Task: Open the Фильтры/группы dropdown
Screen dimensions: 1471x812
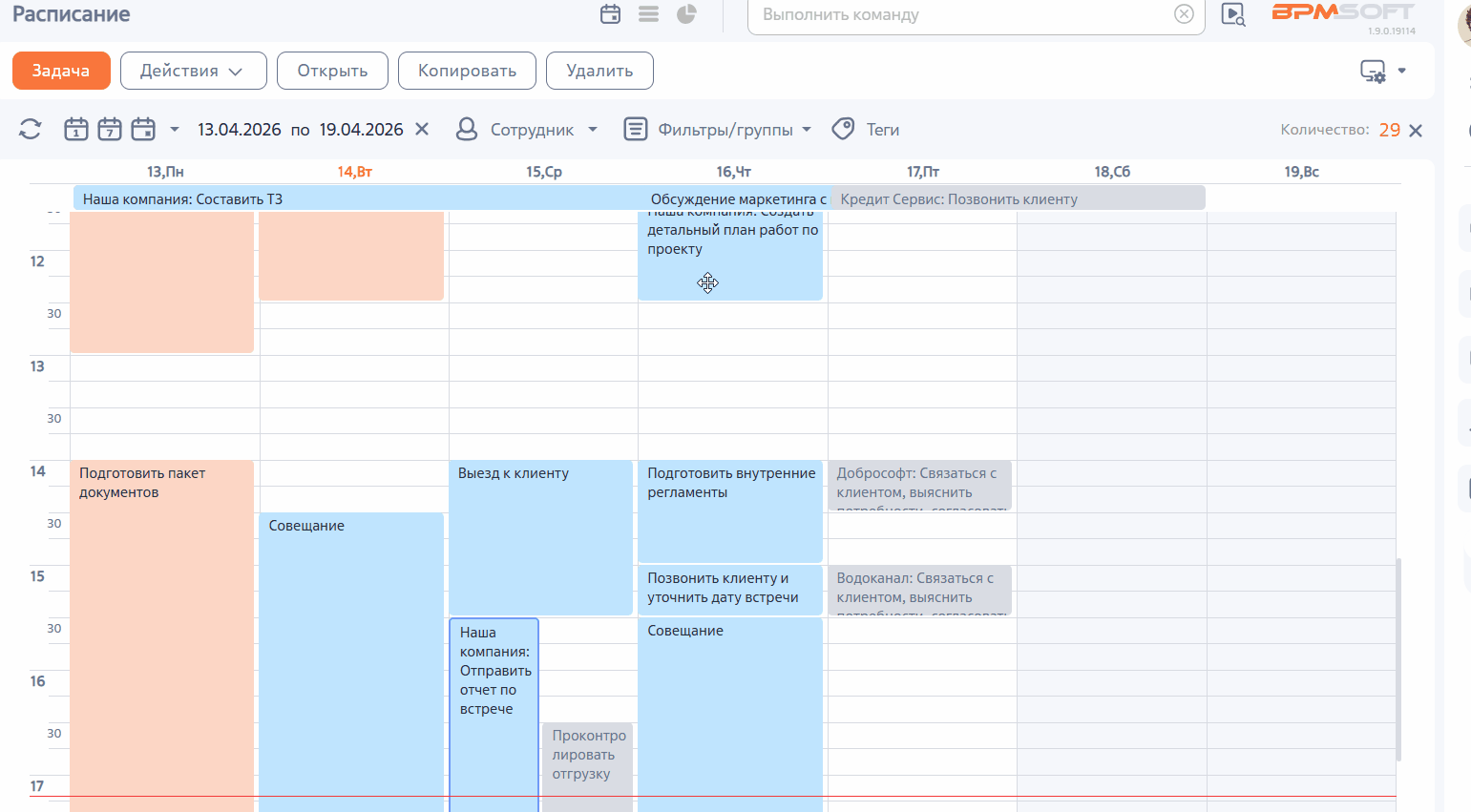Action: [x=718, y=130]
